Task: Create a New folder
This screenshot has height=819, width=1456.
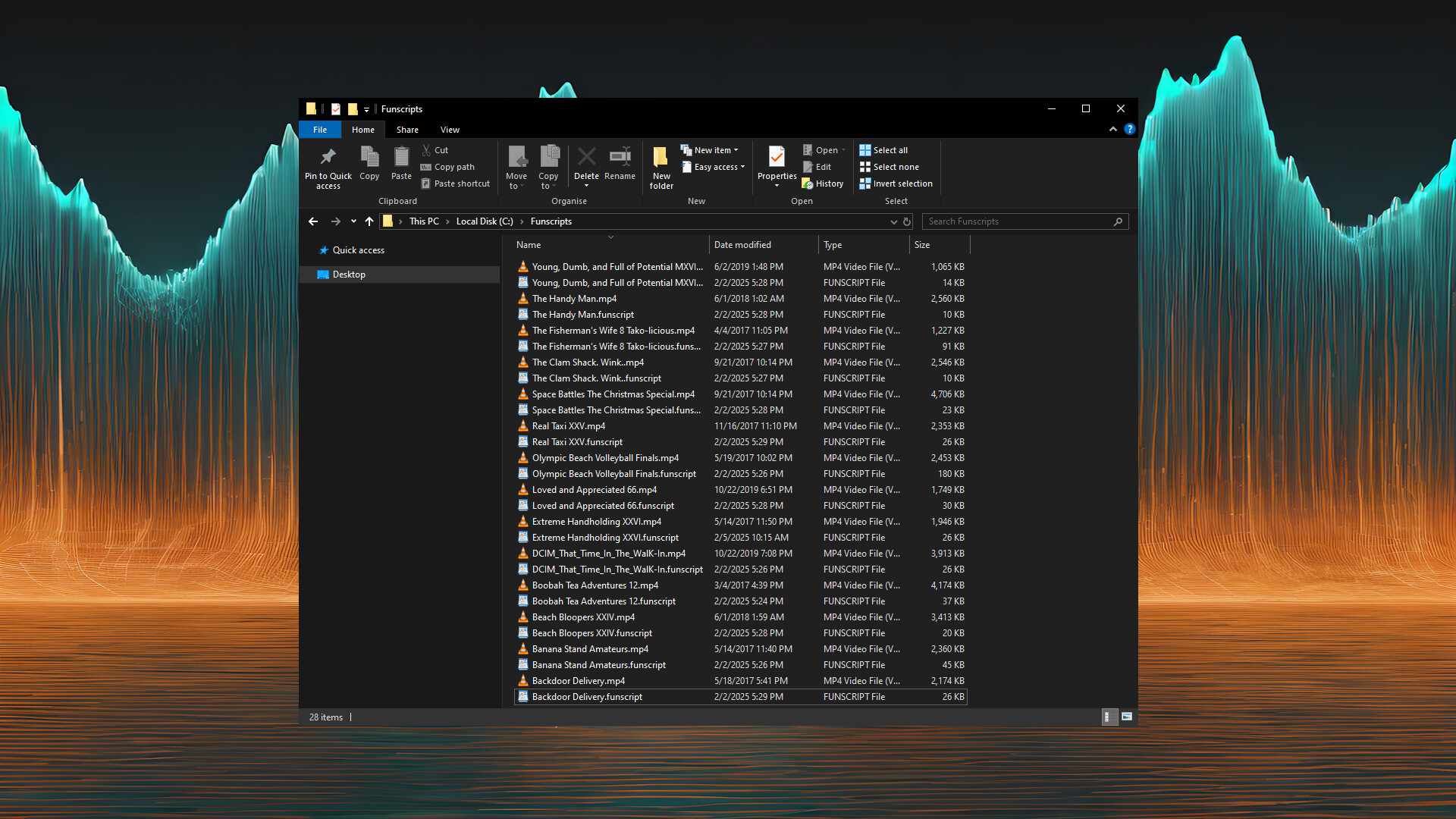Action: click(661, 167)
